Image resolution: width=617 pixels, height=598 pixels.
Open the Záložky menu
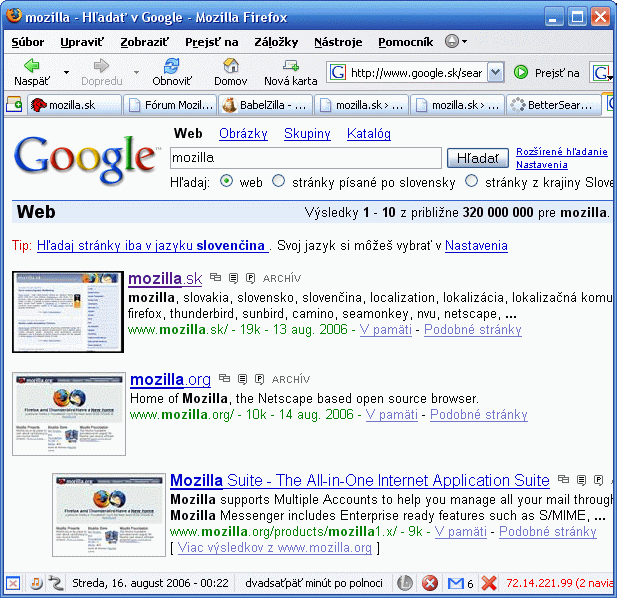(x=276, y=42)
